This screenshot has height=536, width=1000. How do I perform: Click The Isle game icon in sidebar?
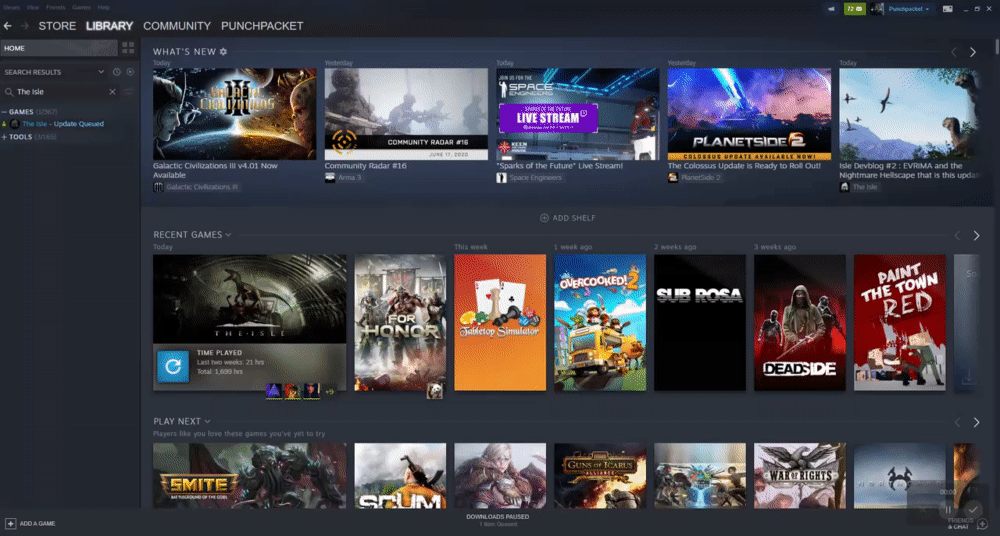[15, 124]
